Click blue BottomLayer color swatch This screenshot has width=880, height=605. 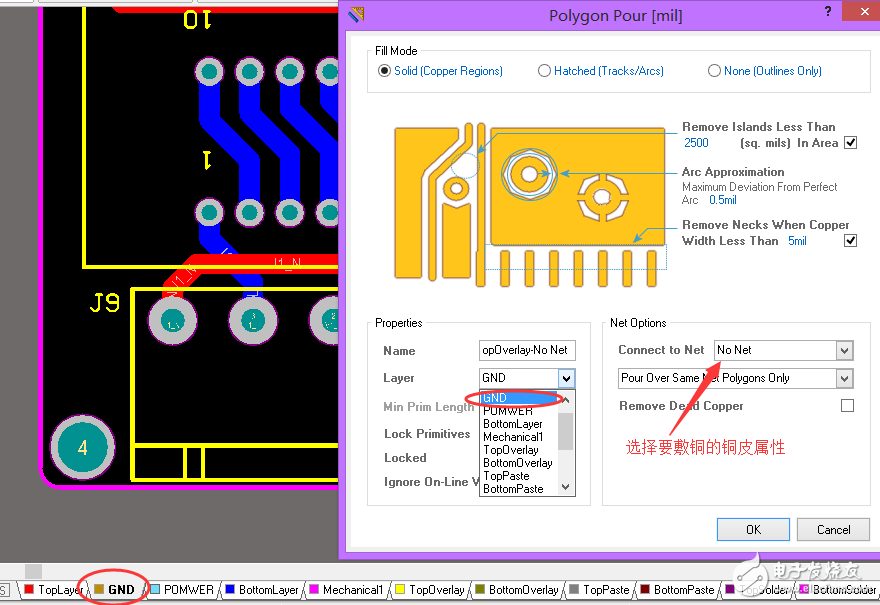tap(230, 589)
